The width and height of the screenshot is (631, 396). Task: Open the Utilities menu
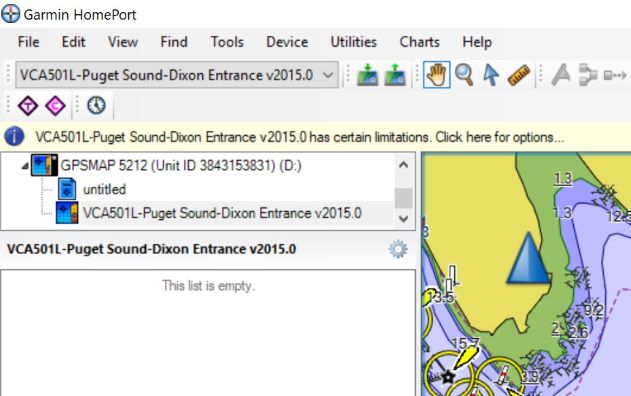tap(353, 42)
